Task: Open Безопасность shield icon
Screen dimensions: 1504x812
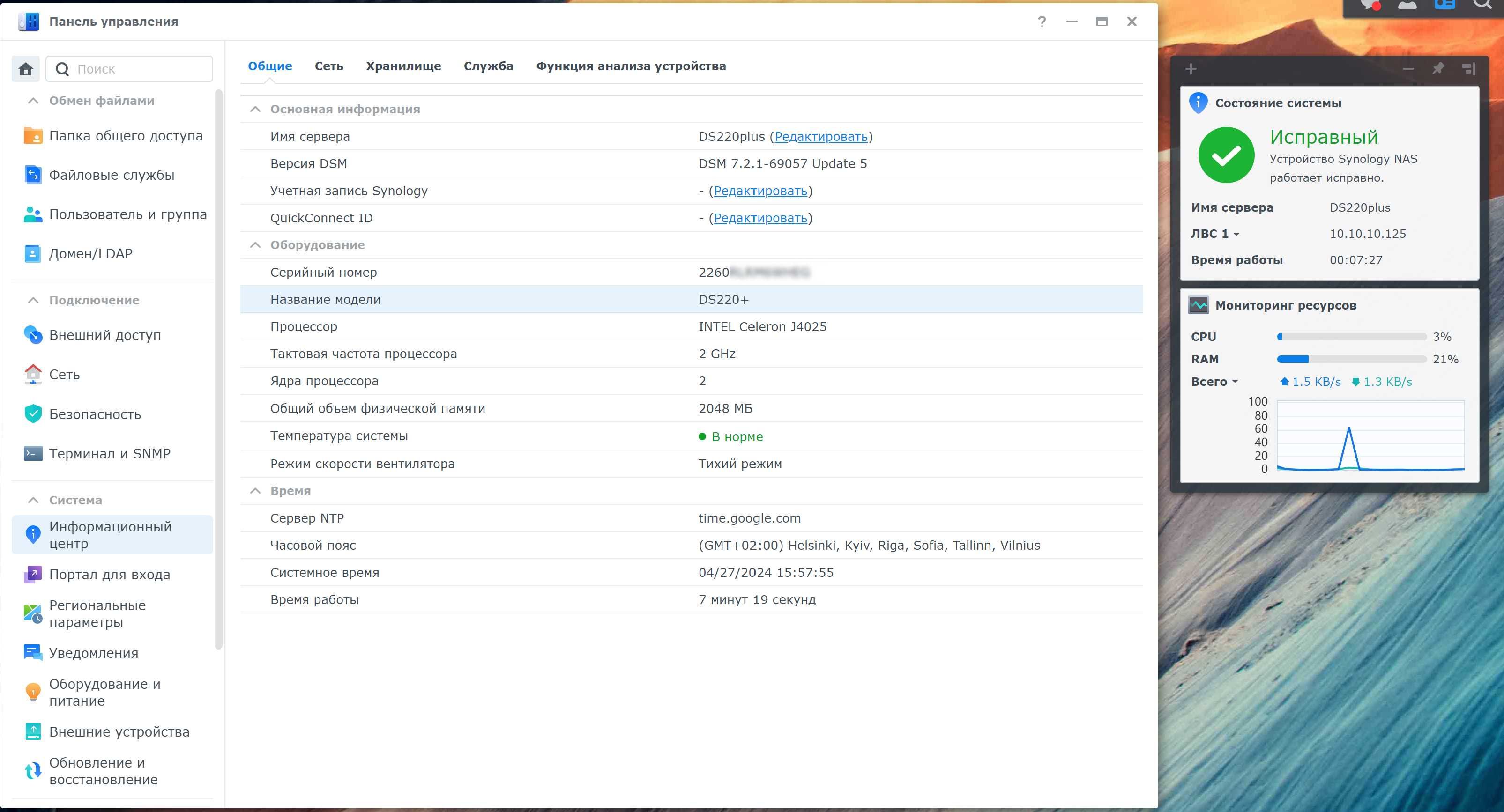Action: pos(33,414)
